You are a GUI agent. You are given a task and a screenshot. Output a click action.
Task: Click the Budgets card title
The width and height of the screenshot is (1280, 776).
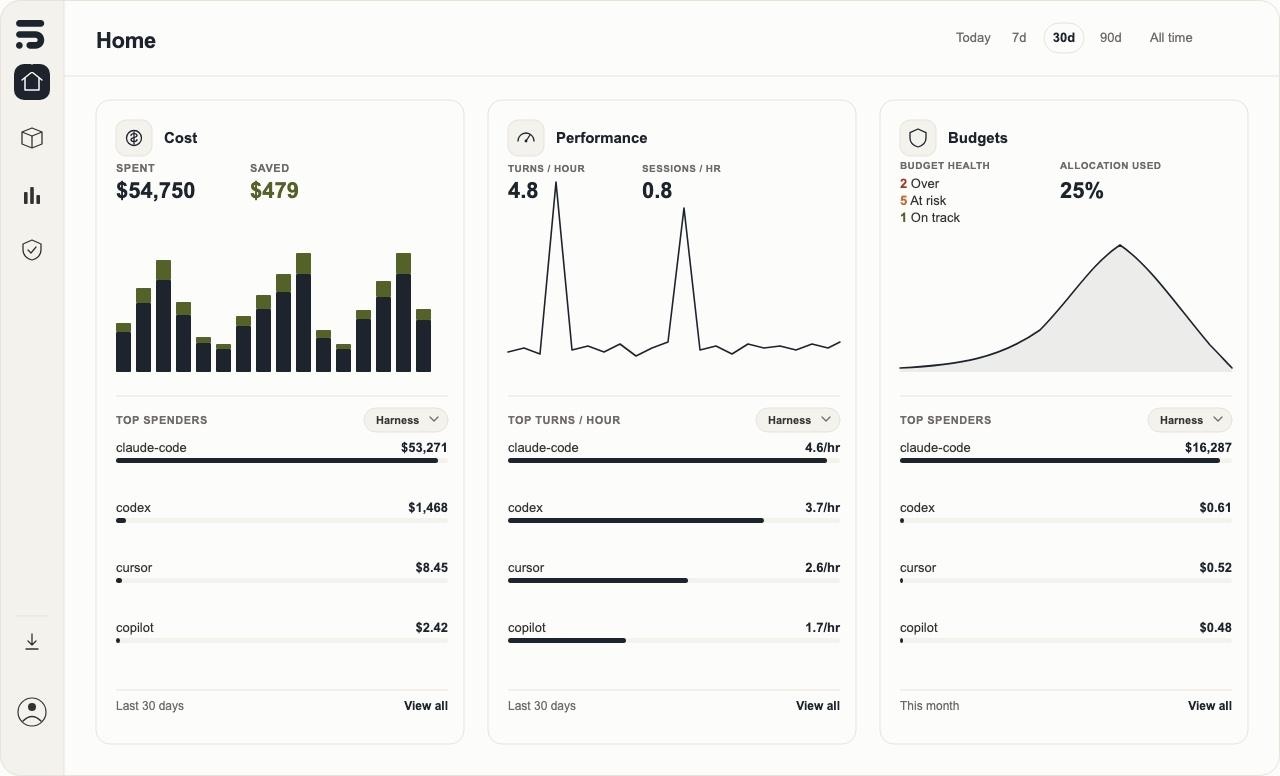[x=978, y=138]
